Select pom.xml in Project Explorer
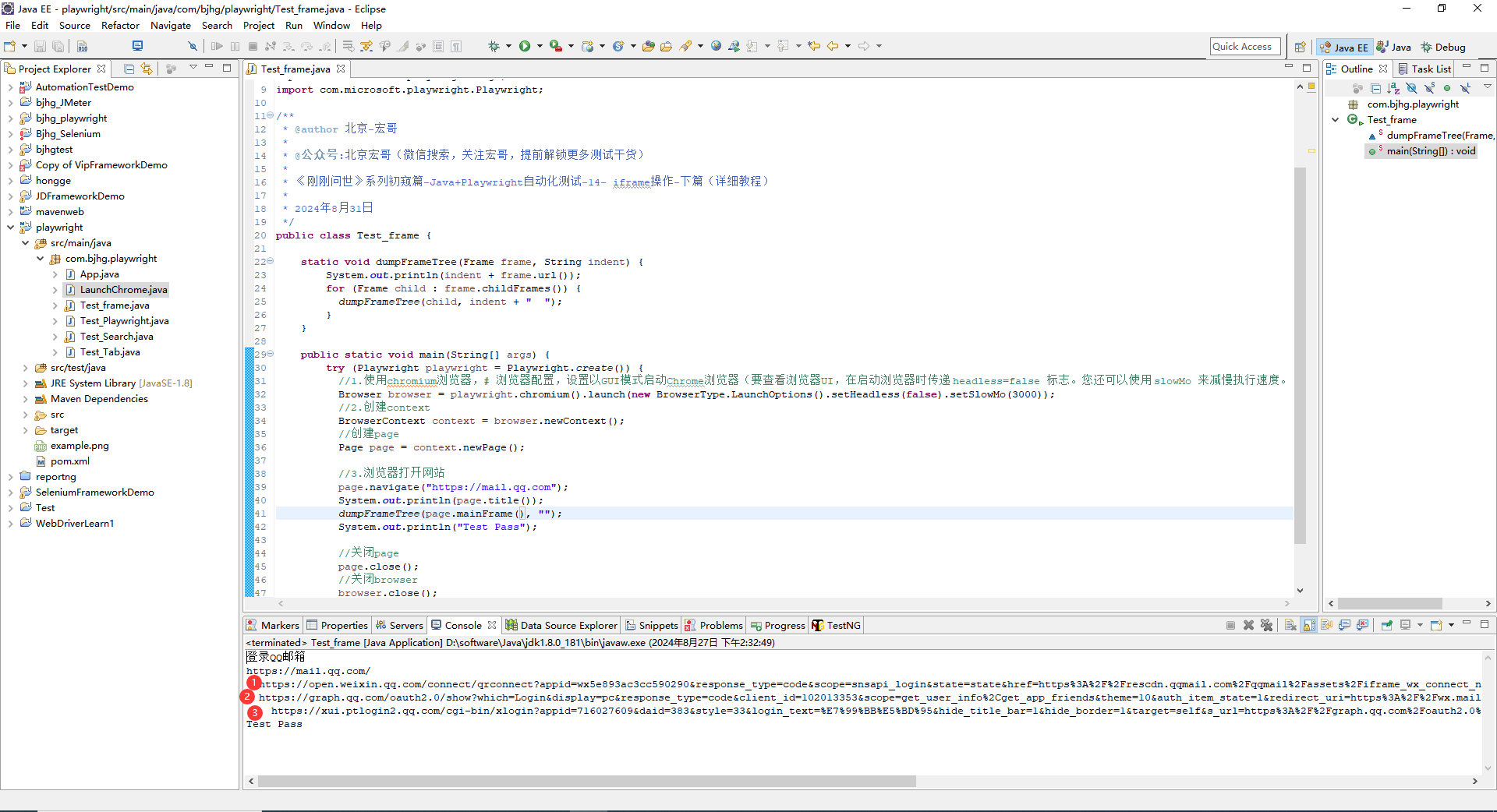1497x812 pixels. (70, 461)
